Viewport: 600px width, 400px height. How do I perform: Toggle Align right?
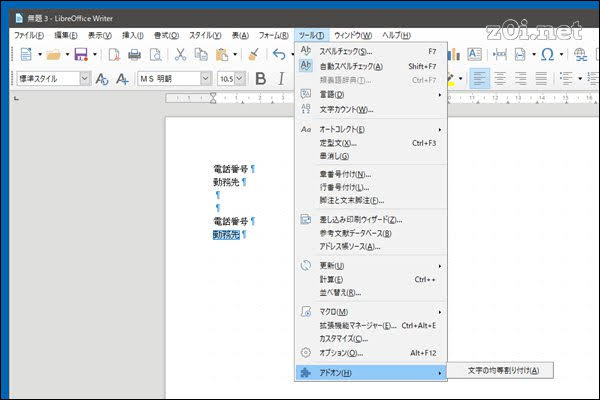click(x=520, y=78)
